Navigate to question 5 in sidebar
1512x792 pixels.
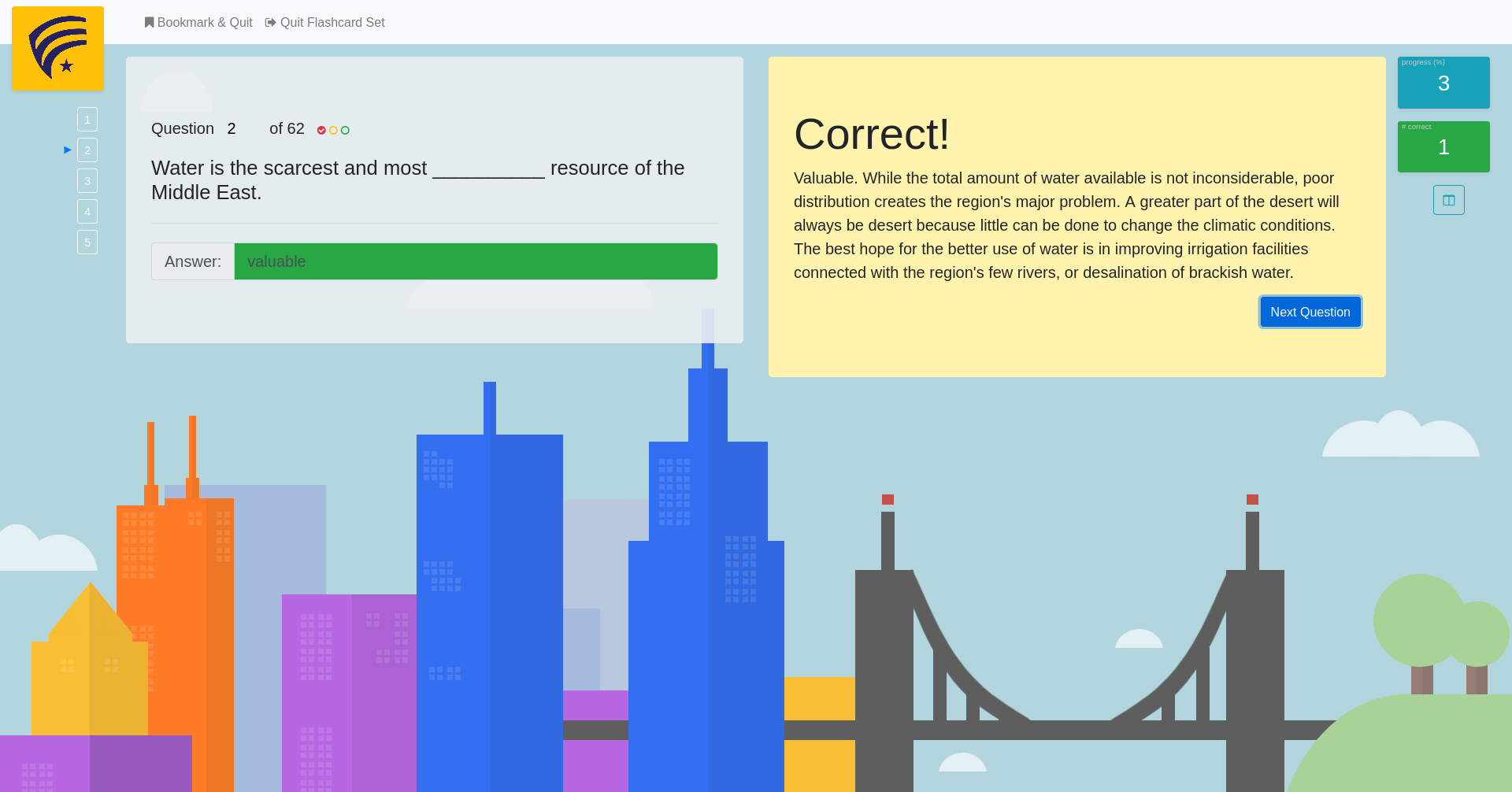tap(87, 242)
